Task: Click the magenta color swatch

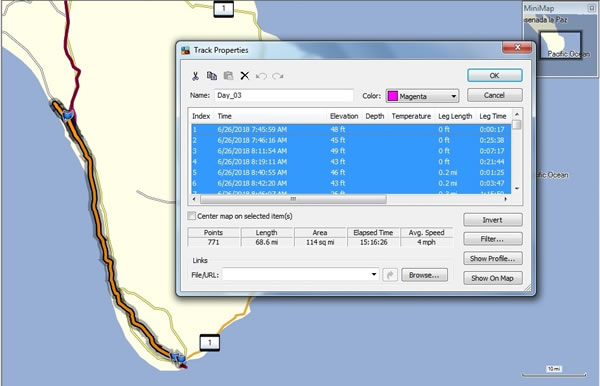Action: [x=393, y=96]
